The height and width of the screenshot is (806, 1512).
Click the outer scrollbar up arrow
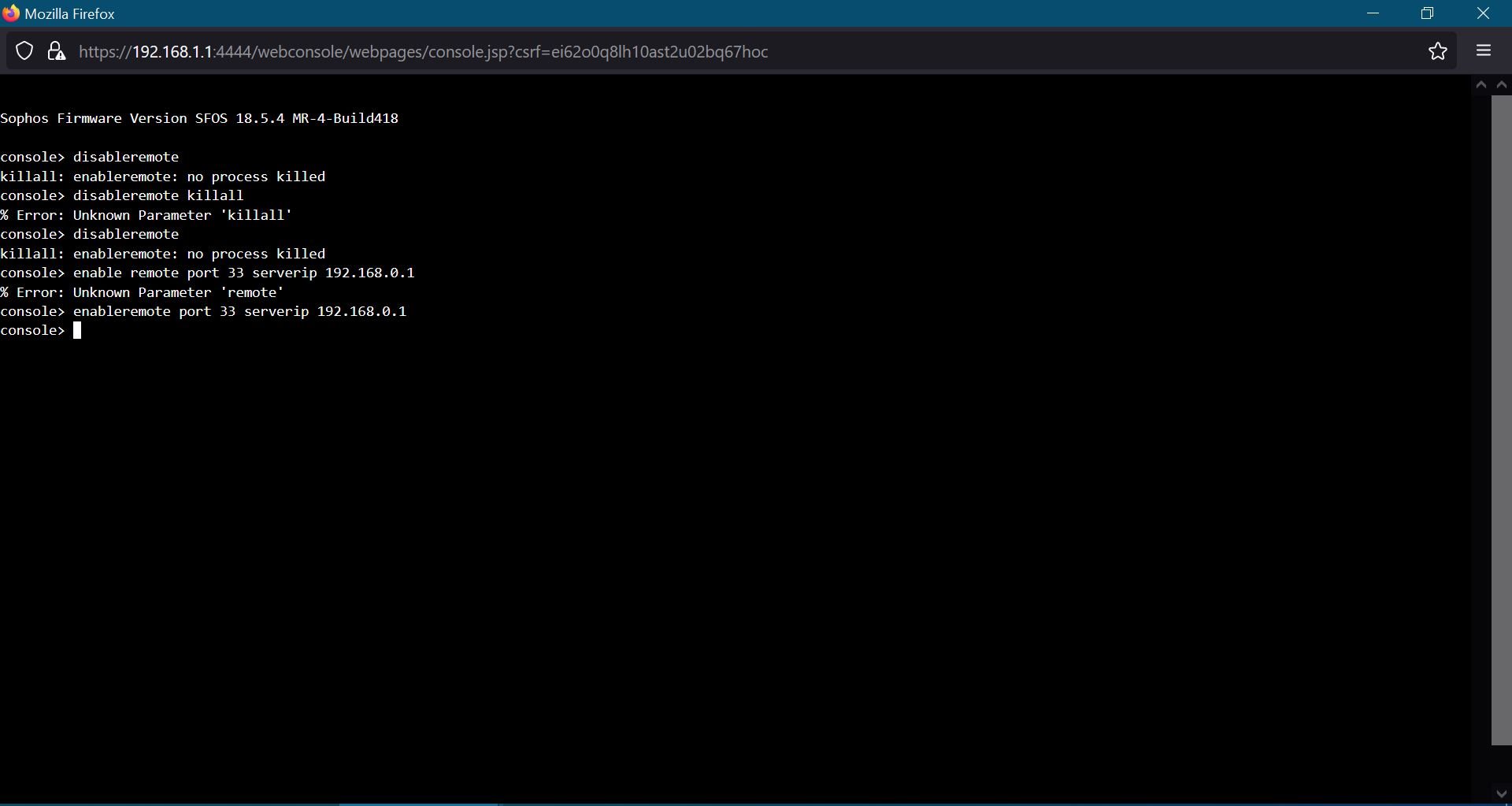pos(1502,85)
